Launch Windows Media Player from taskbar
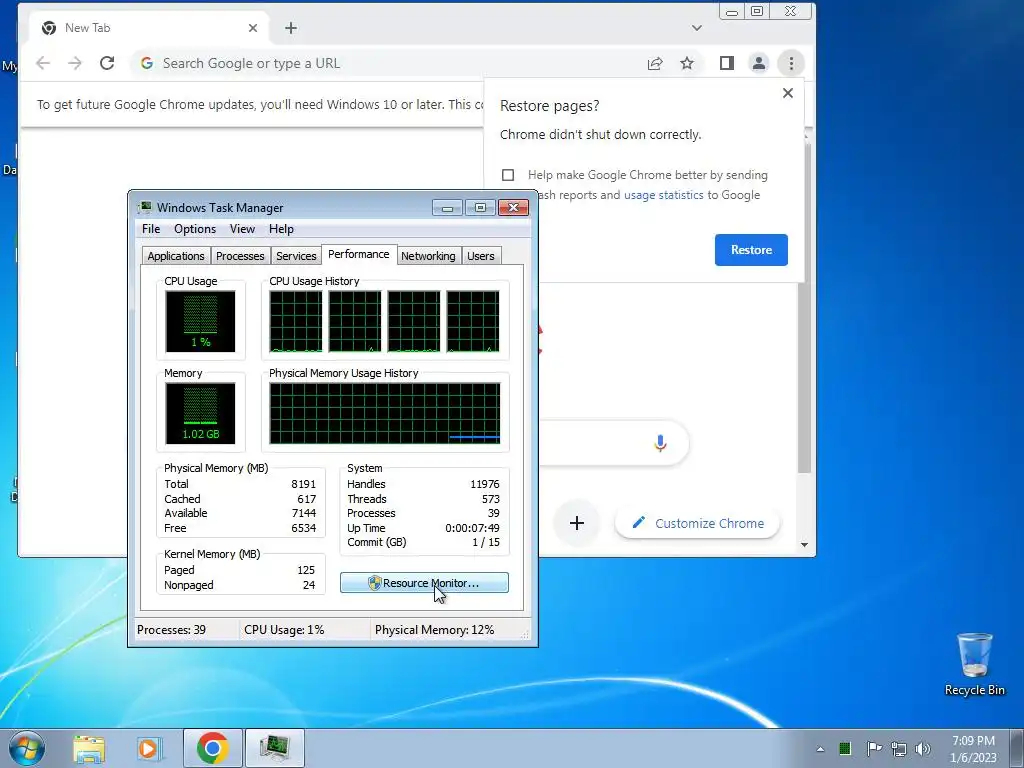Viewport: 1024px width, 768px height. point(149,749)
